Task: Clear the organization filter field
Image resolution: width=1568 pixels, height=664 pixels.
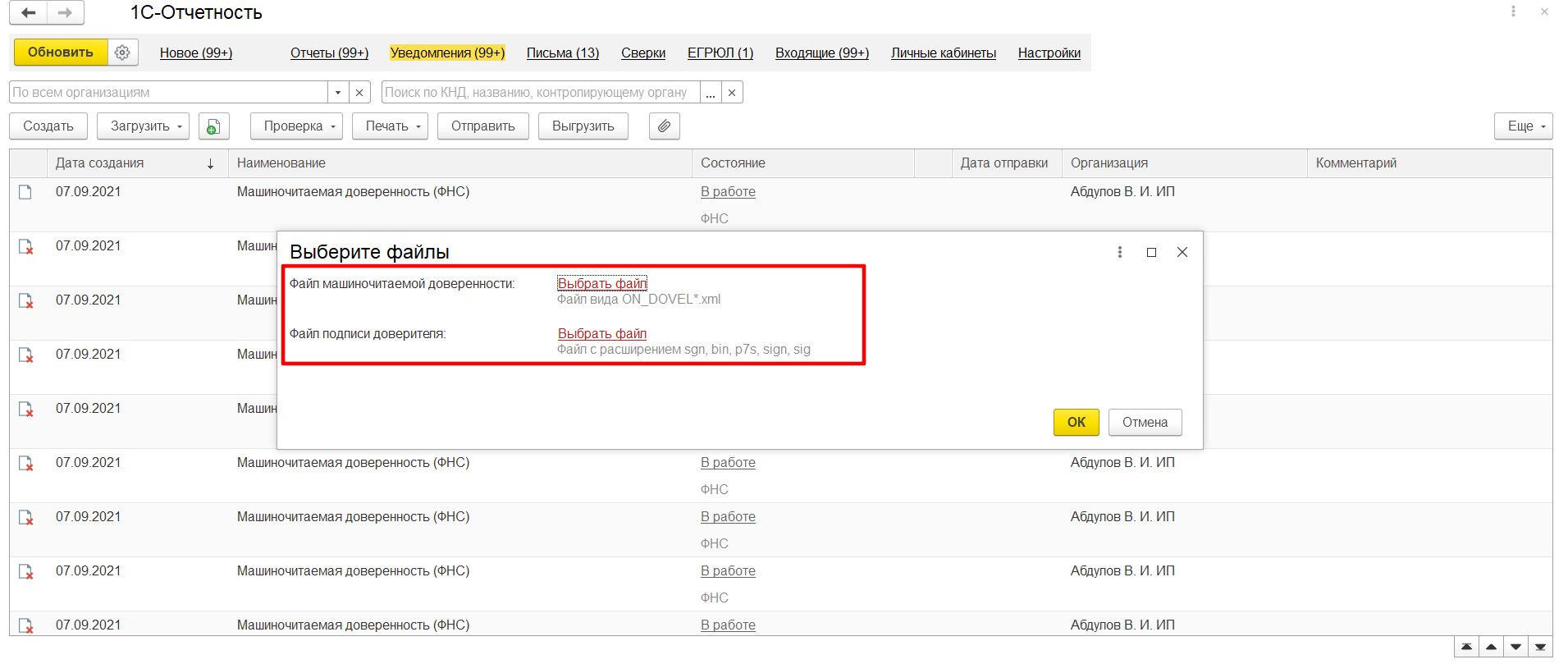Action: (x=359, y=92)
